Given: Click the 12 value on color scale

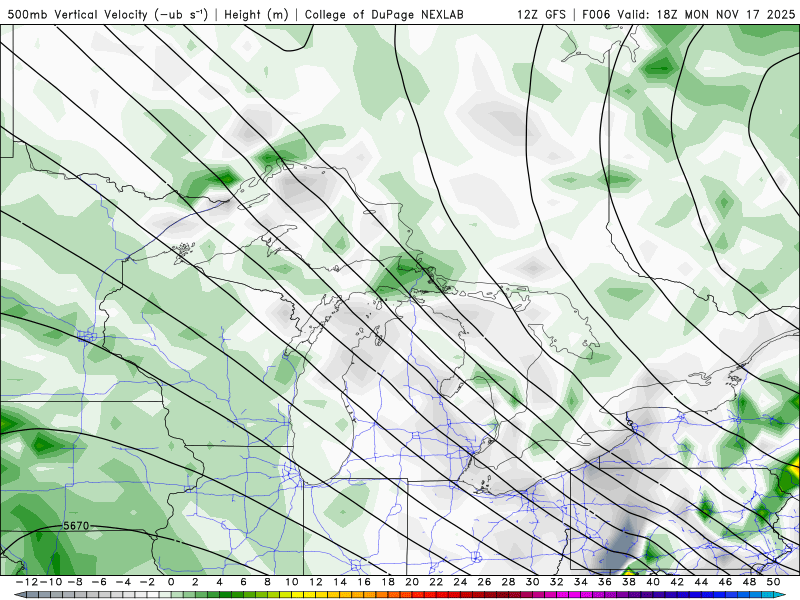Looking at the screenshot, I should click(x=316, y=582).
